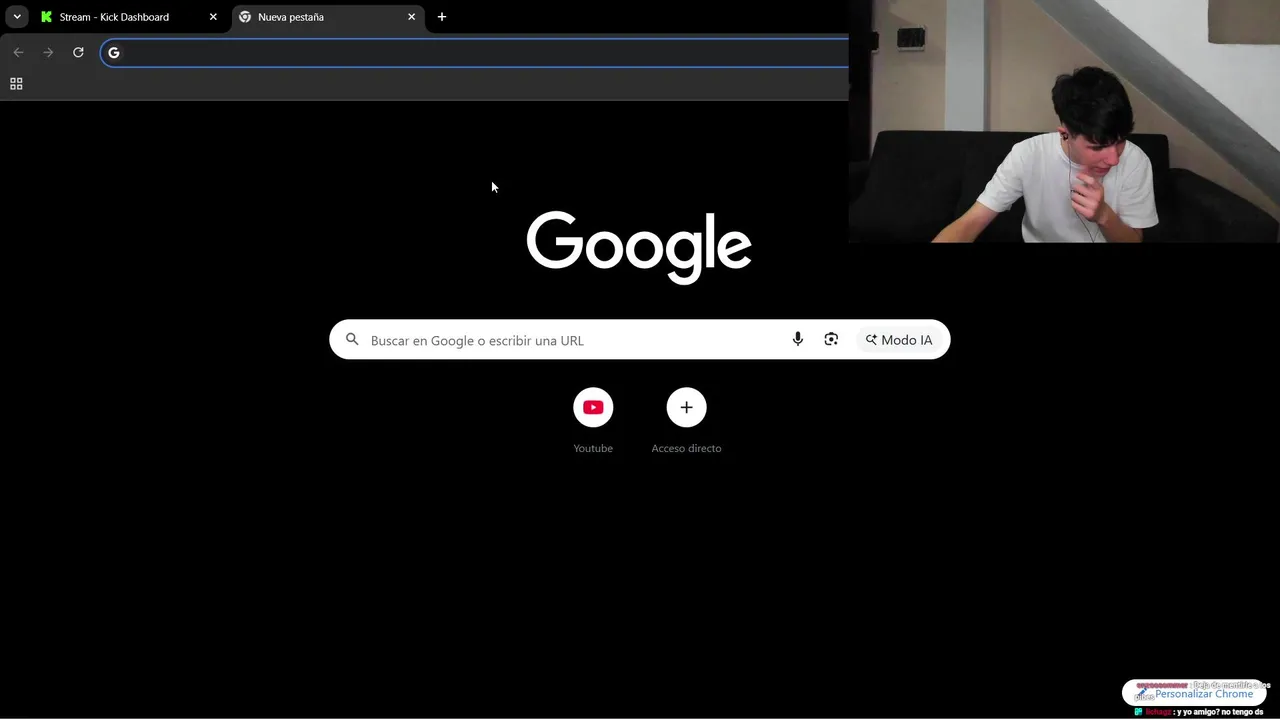
Task: Switch to the Stream - Kick Dashboard tab
Action: click(127, 17)
